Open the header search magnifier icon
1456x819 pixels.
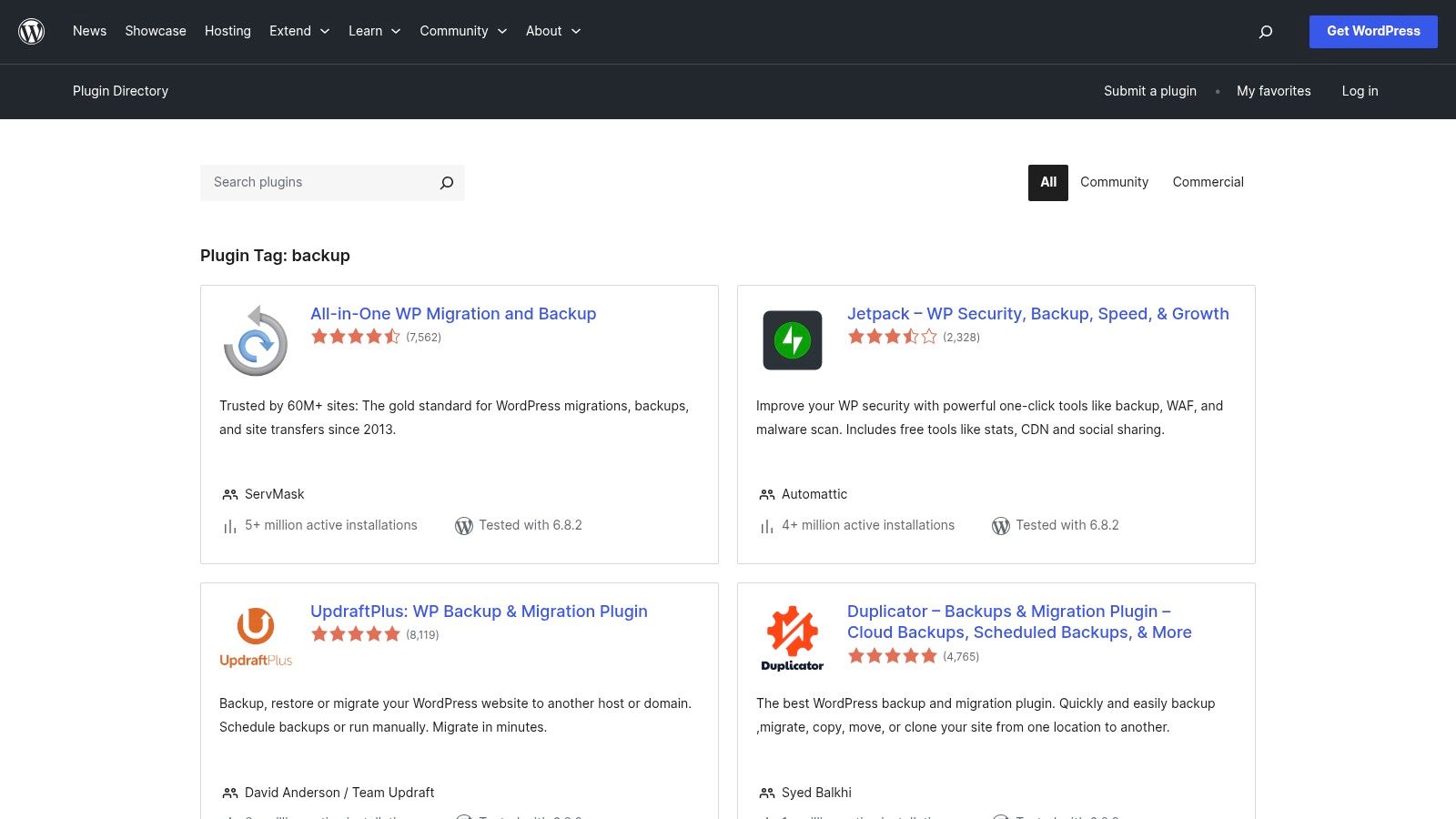pyautogui.click(x=1265, y=32)
